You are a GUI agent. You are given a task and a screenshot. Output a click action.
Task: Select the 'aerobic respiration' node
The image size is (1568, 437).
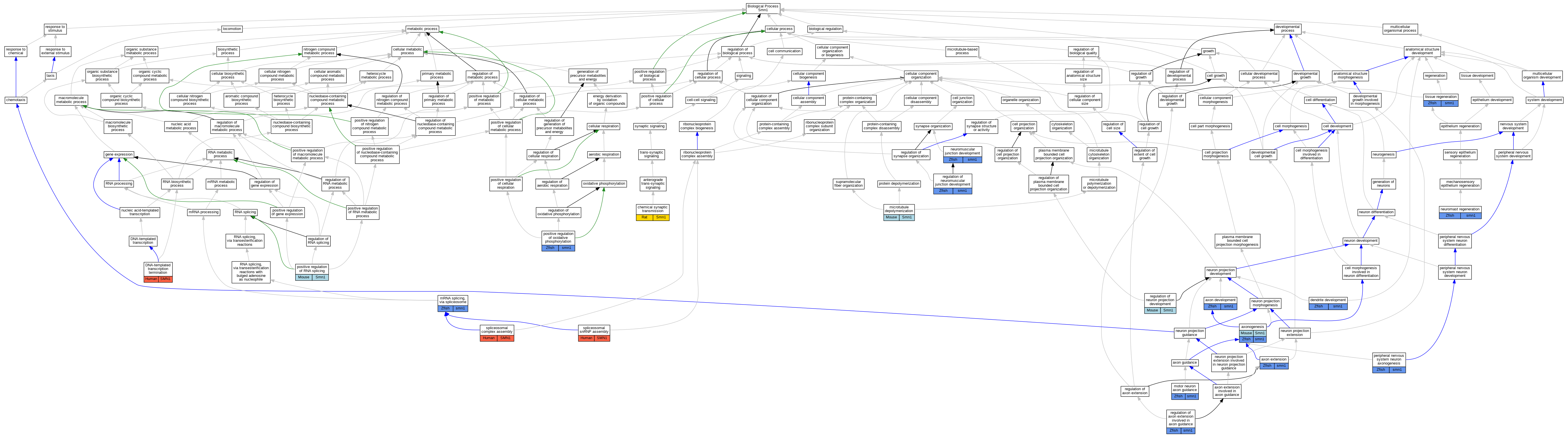click(604, 155)
